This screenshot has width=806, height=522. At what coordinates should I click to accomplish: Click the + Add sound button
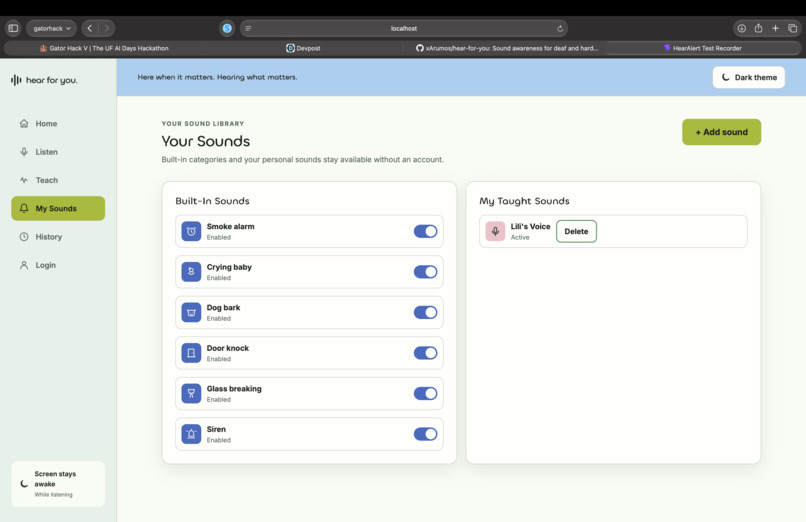pos(721,132)
